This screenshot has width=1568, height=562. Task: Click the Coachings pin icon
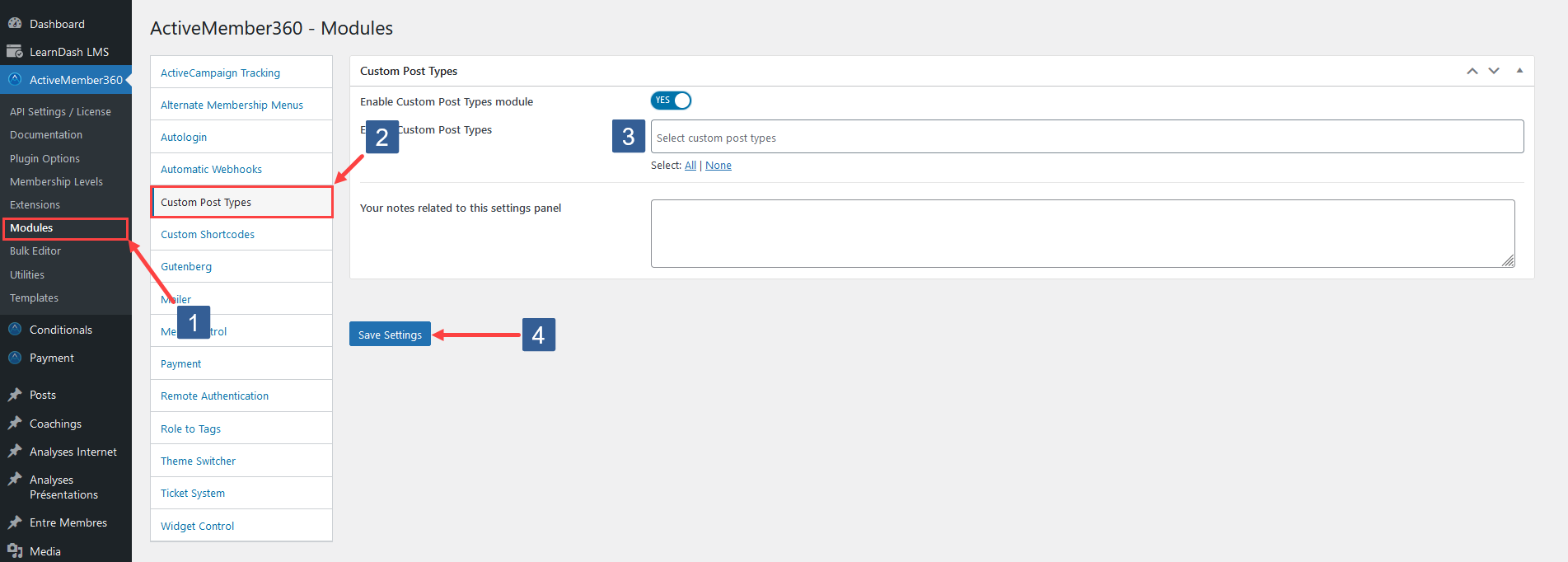[x=15, y=424]
